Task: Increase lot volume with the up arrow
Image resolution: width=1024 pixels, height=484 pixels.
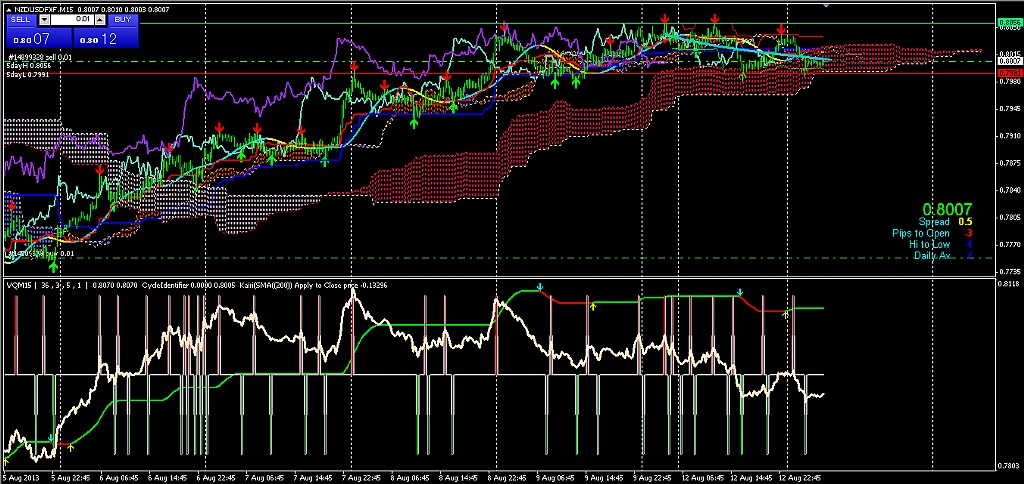Action: (101, 19)
